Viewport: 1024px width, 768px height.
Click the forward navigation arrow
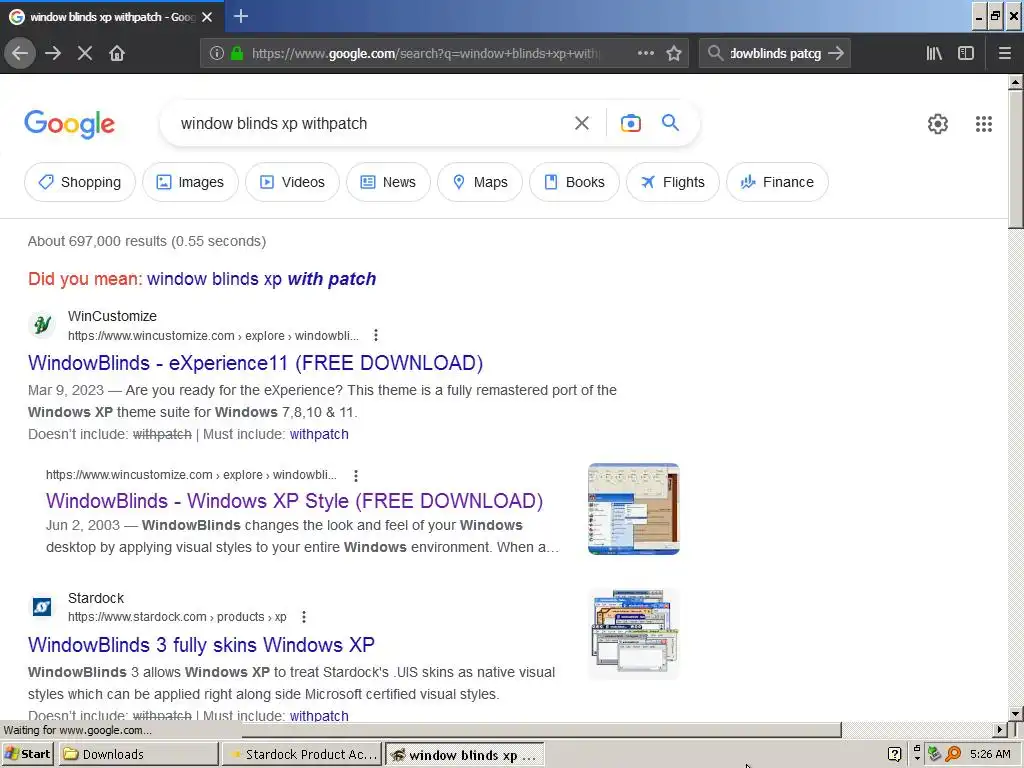(53, 54)
